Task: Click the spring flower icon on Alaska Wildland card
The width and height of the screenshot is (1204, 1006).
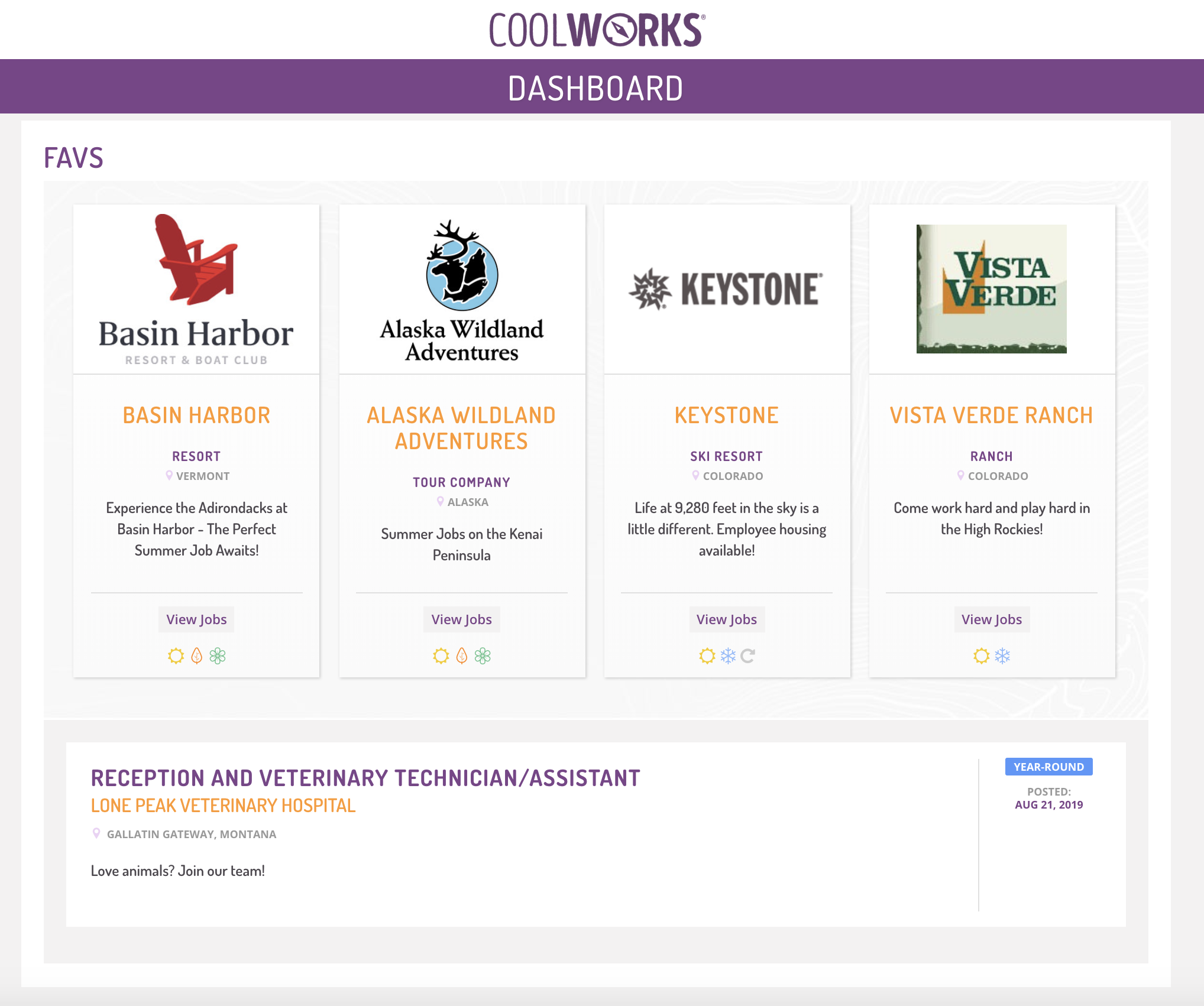Action: [x=483, y=655]
